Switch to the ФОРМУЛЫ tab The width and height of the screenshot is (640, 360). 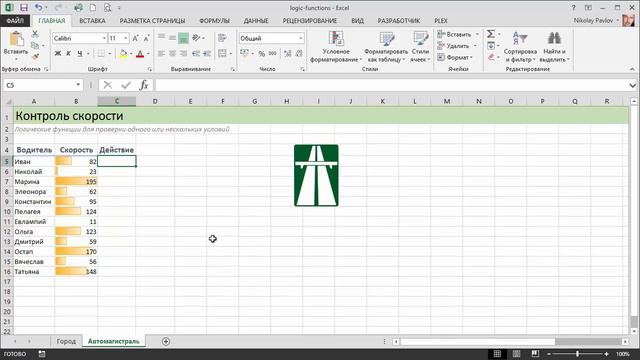tap(214, 20)
